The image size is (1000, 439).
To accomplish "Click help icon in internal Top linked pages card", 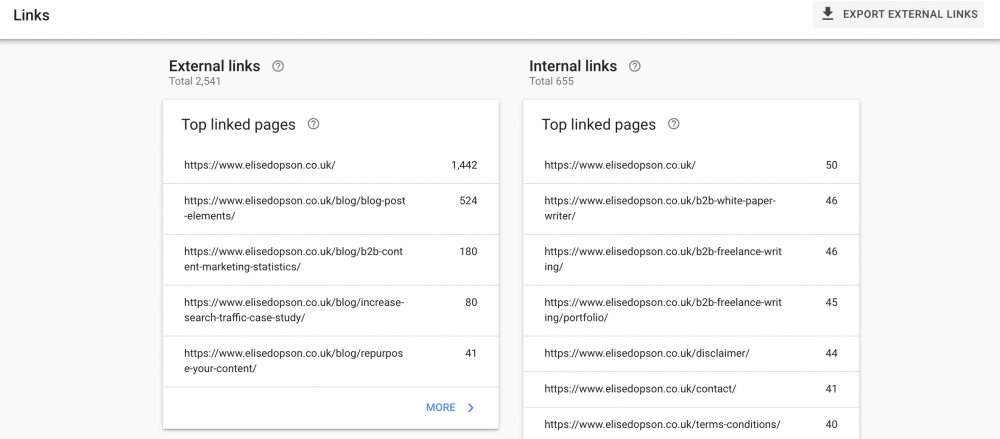I will click(x=673, y=124).
